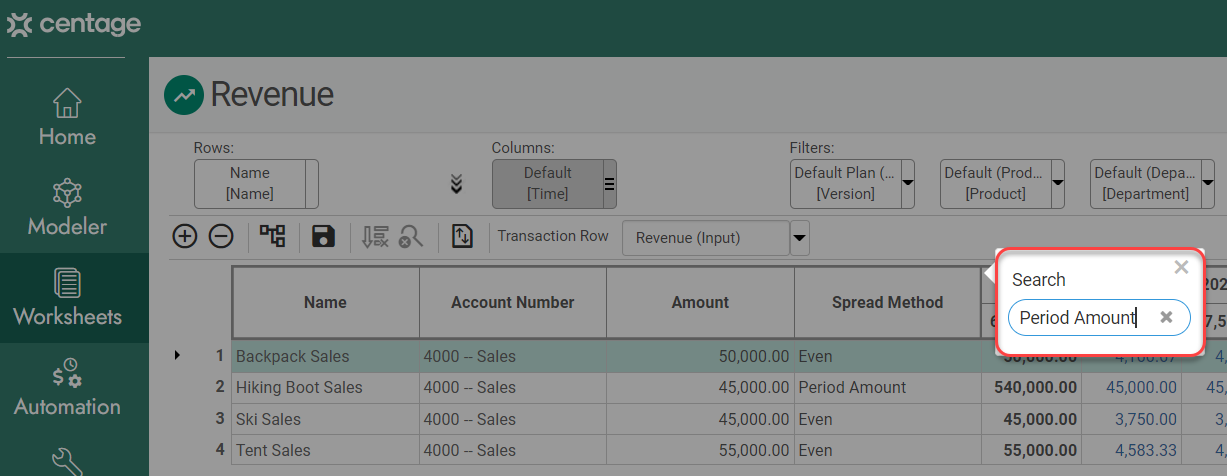This screenshot has width=1227, height=476.
Task: Click the save disk icon
Action: [323, 236]
